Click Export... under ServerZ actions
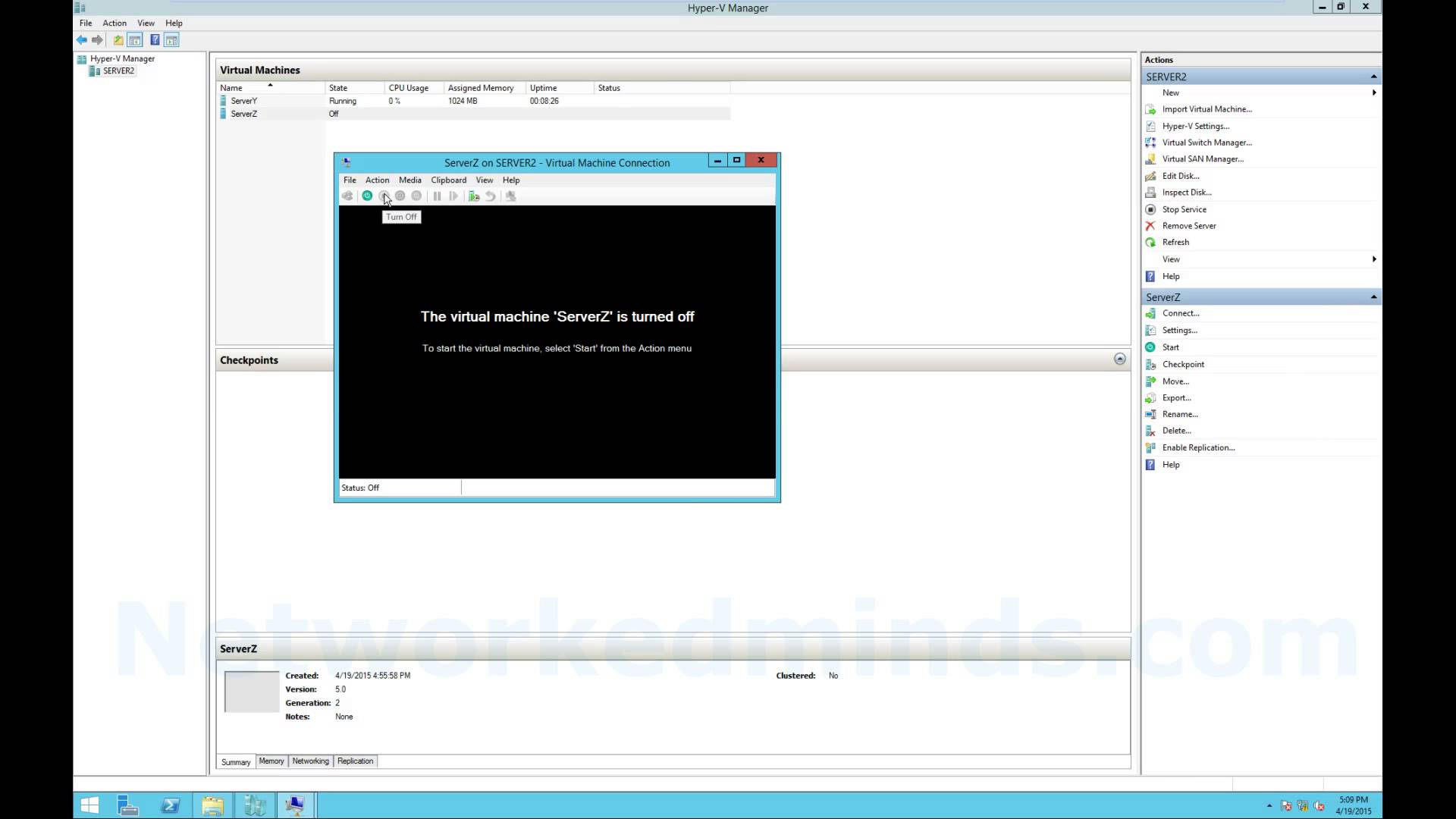Viewport: 1456px width, 819px height. click(1177, 398)
